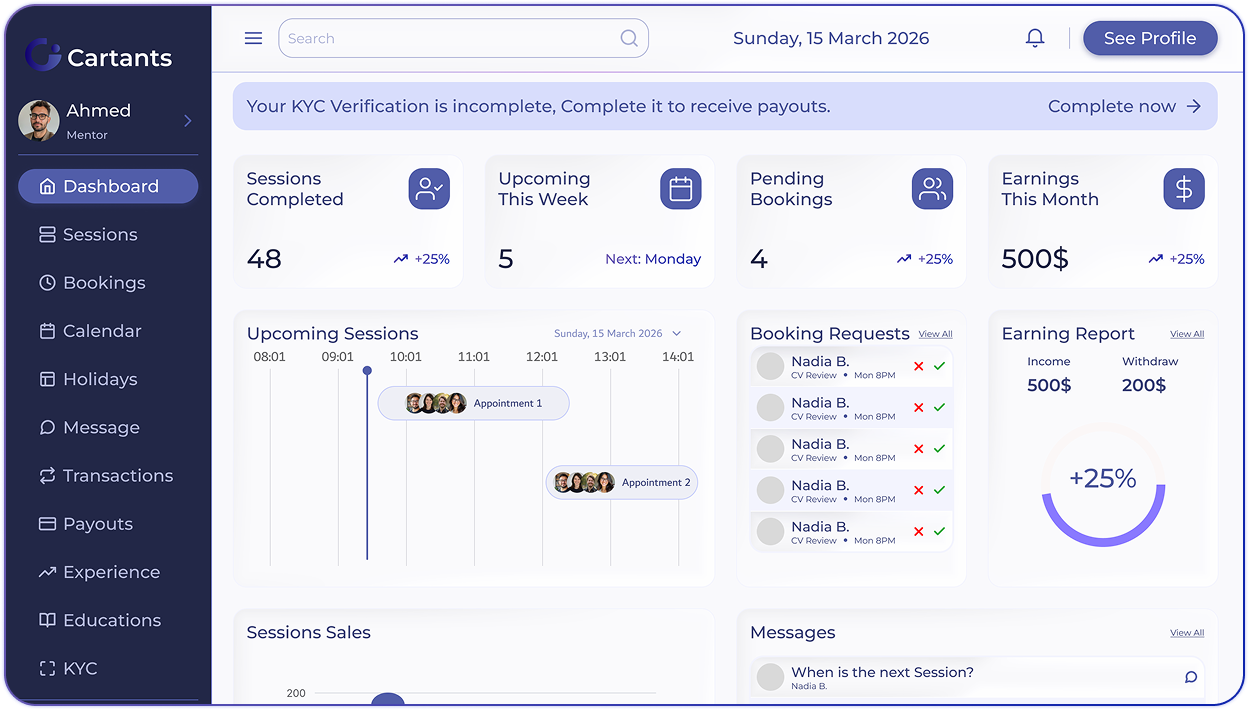Open the Appointment 2 session pill

click(x=622, y=482)
